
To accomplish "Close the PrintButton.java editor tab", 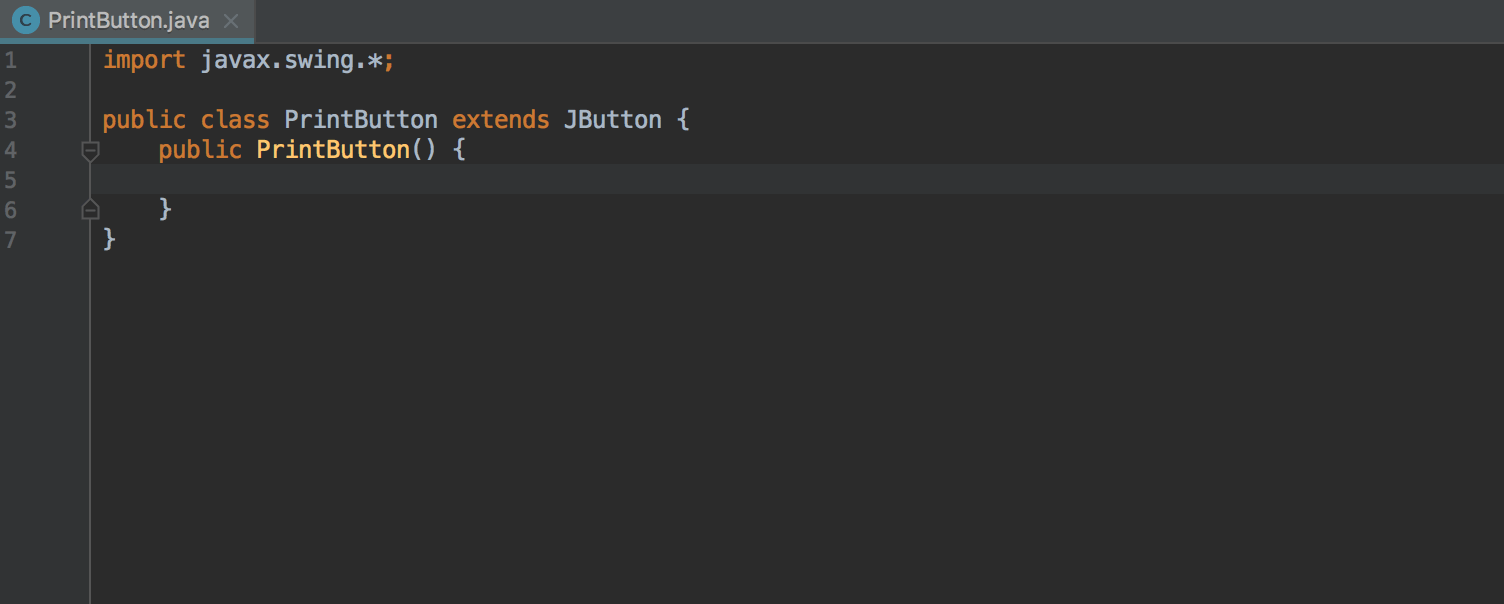I will pyautogui.click(x=231, y=20).
